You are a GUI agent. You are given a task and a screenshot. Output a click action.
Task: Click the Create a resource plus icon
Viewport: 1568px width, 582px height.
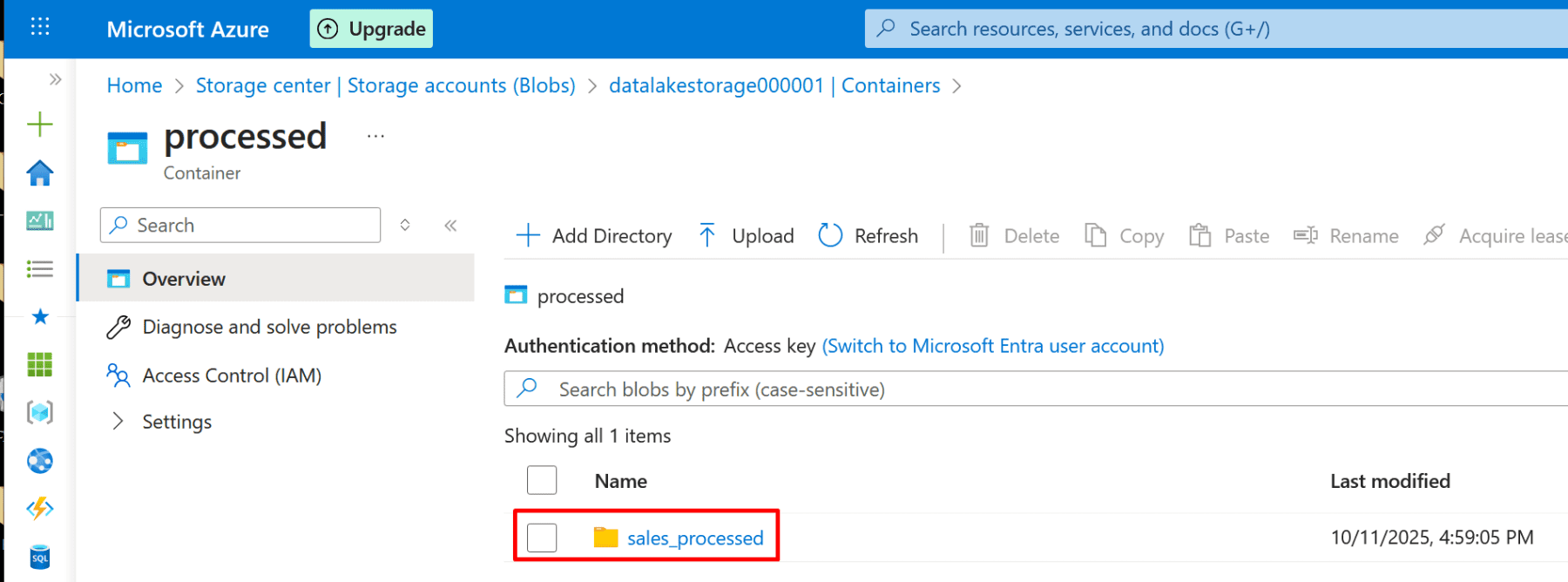tap(40, 125)
